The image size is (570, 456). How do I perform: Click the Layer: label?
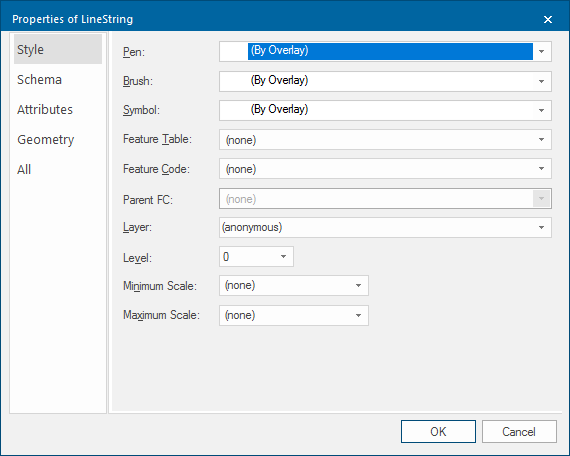tap(137, 227)
